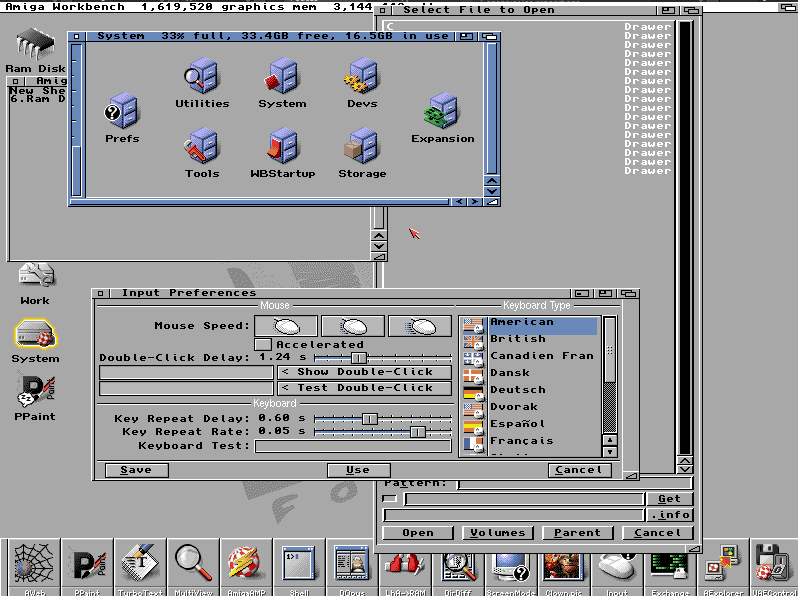The height and width of the screenshot is (596, 798).
Task: Select the slowest mouse speed button
Action: tap(286, 326)
